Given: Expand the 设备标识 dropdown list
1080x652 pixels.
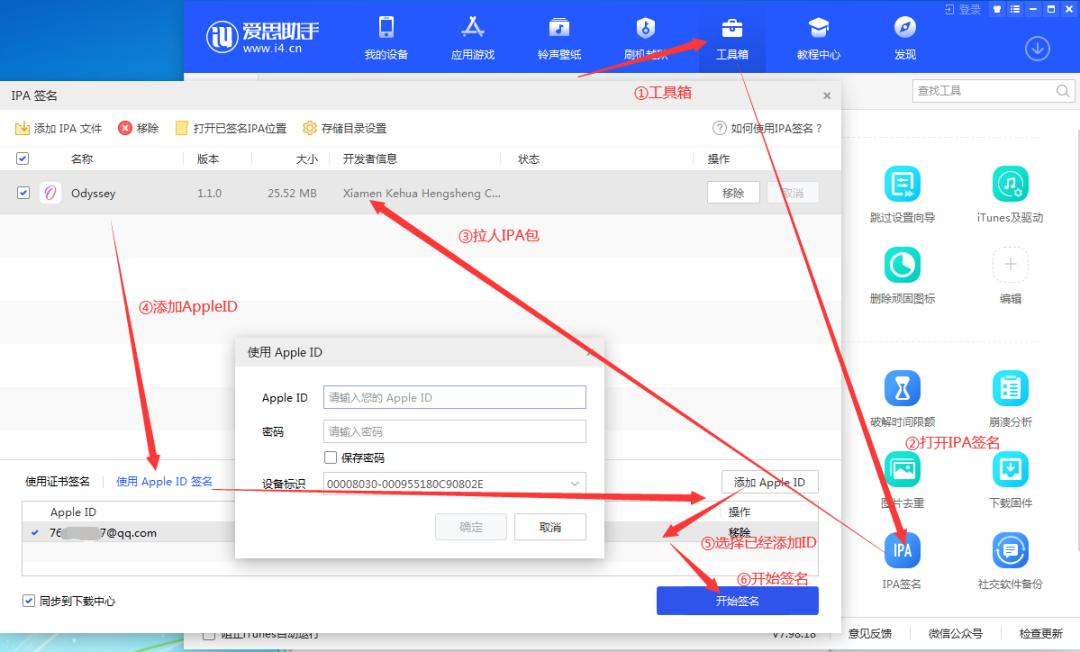Looking at the screenshot, I should click(x=575, y=484).
